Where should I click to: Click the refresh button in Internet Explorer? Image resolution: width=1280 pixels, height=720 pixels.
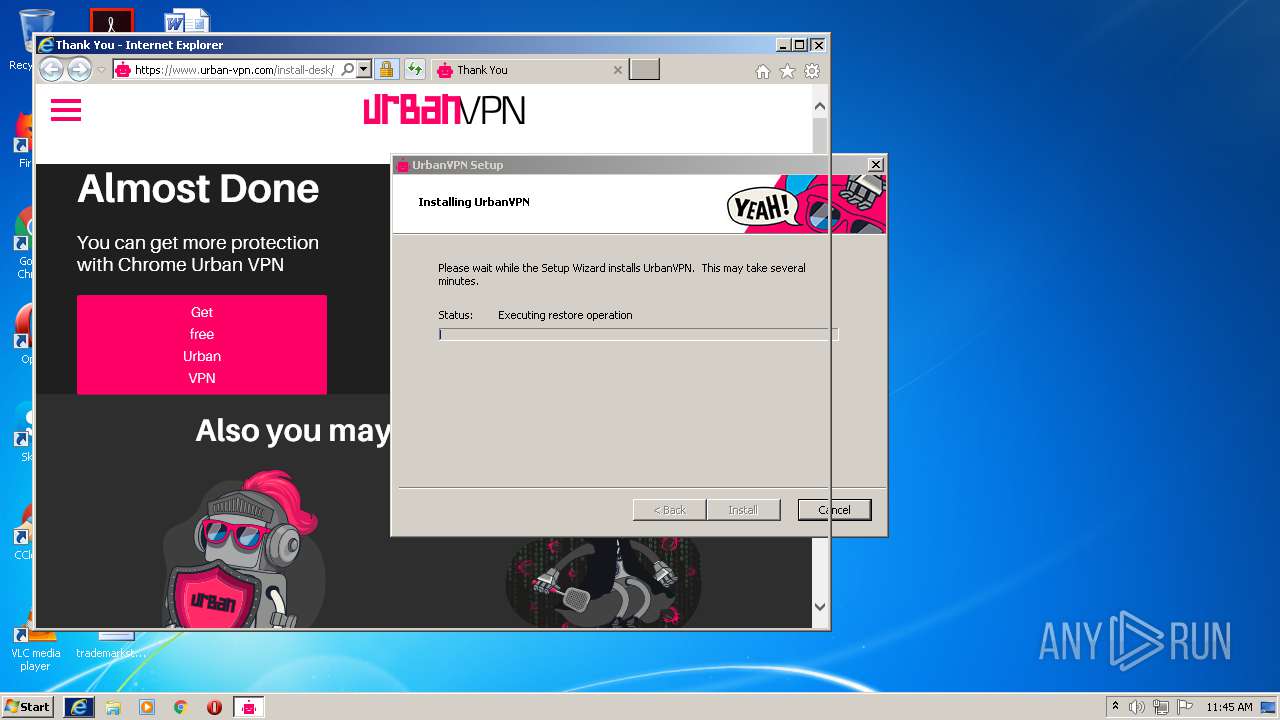coord(414,70)
